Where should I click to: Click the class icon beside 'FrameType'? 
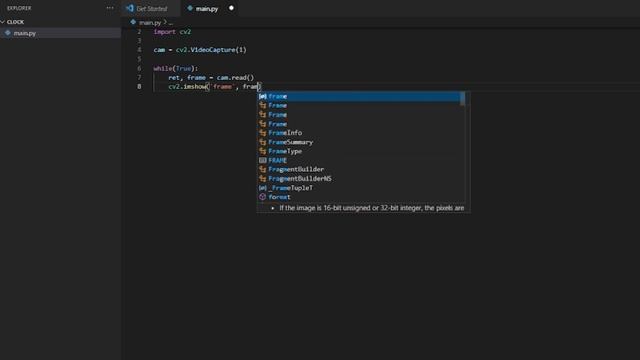tap(262, 151)
